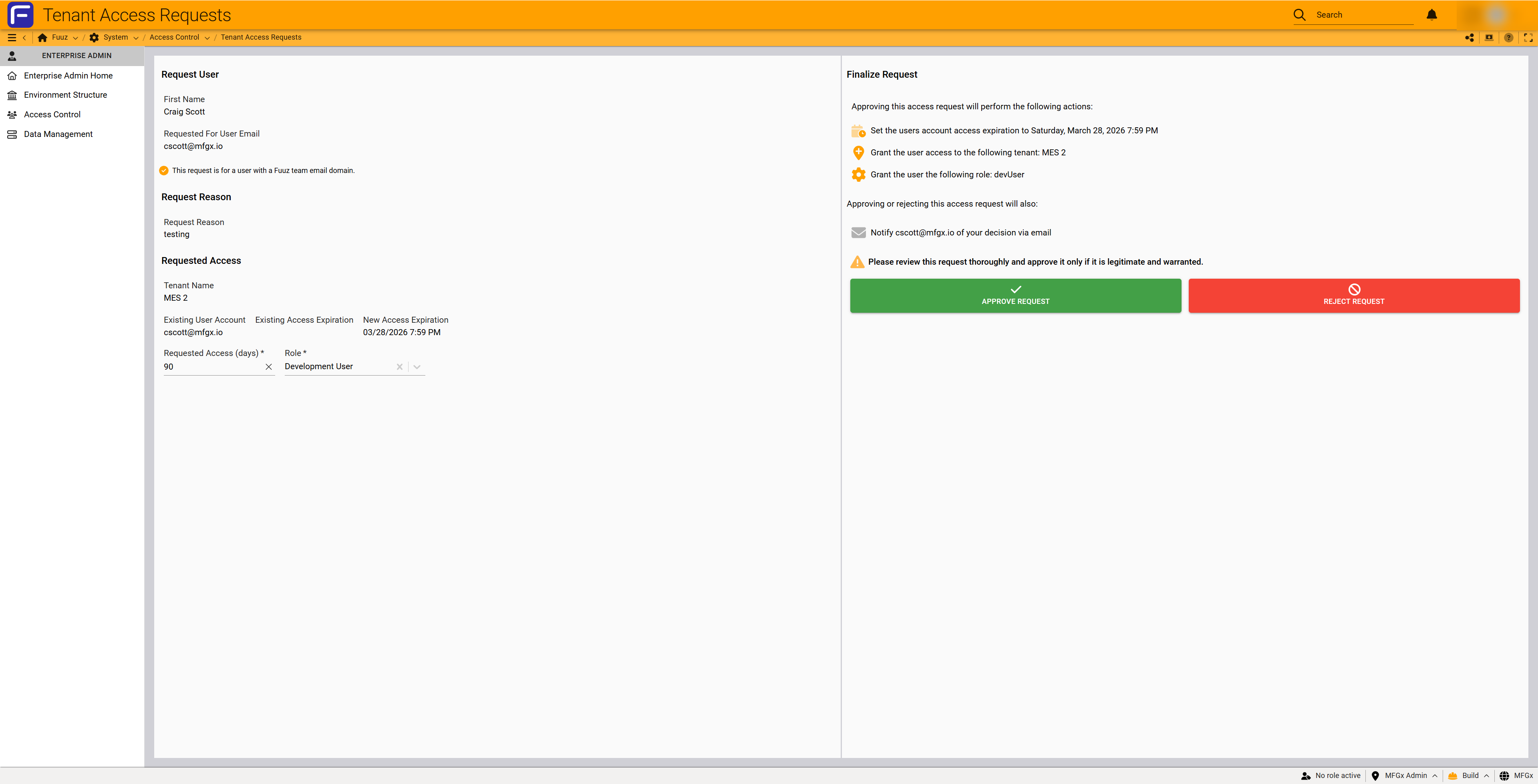This screenshot has width=1538, height=784.
Task: Clear the Requested Access days field
Action: tap(269, 367)
